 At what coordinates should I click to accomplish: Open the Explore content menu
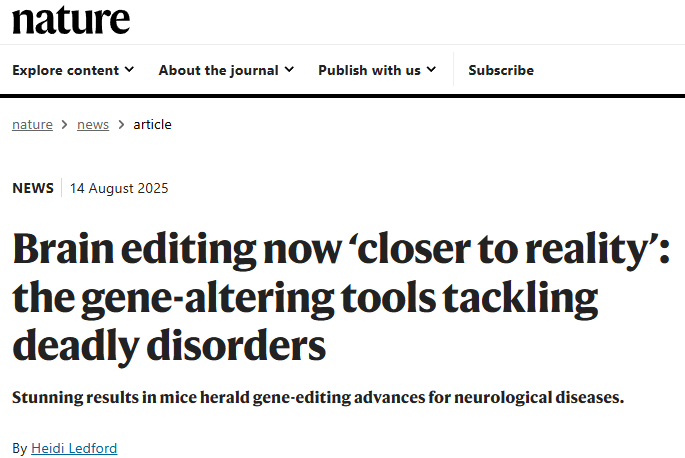[x=65, y=70]
